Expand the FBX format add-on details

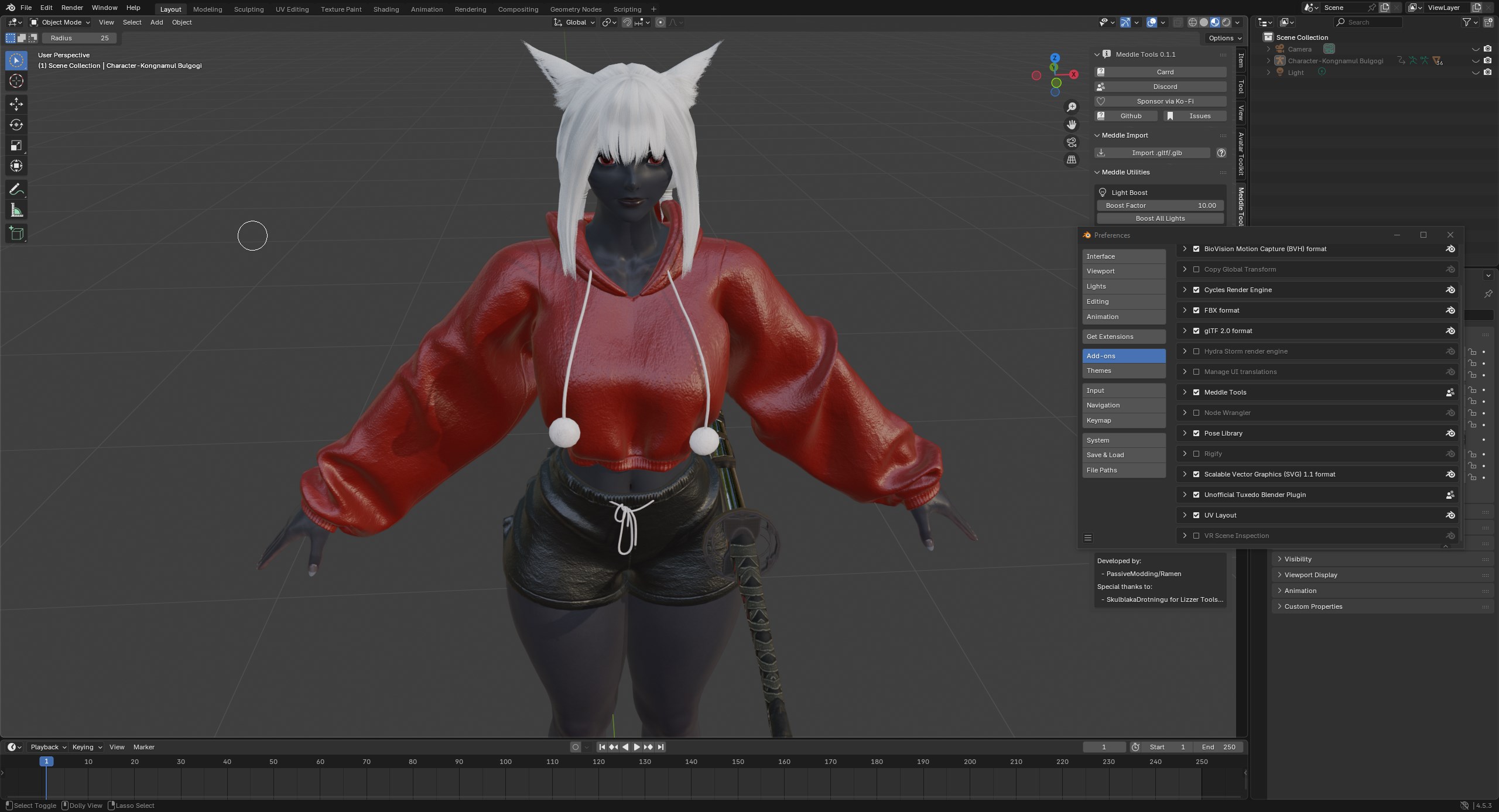(1185, 310)
